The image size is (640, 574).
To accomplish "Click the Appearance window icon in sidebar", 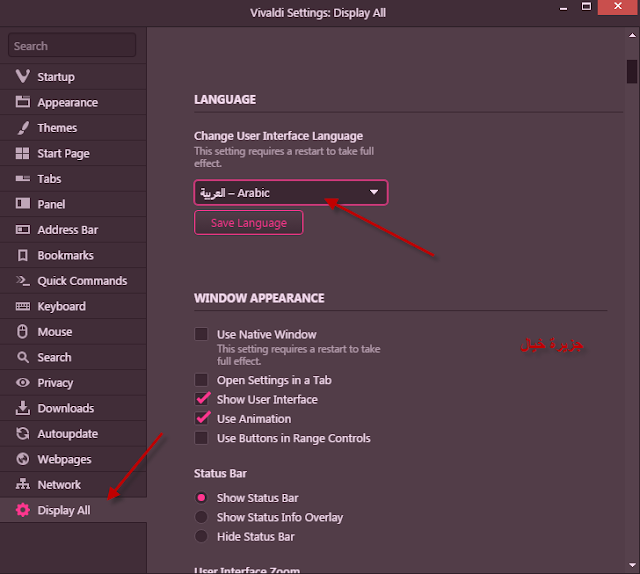I will click(22, 102).
